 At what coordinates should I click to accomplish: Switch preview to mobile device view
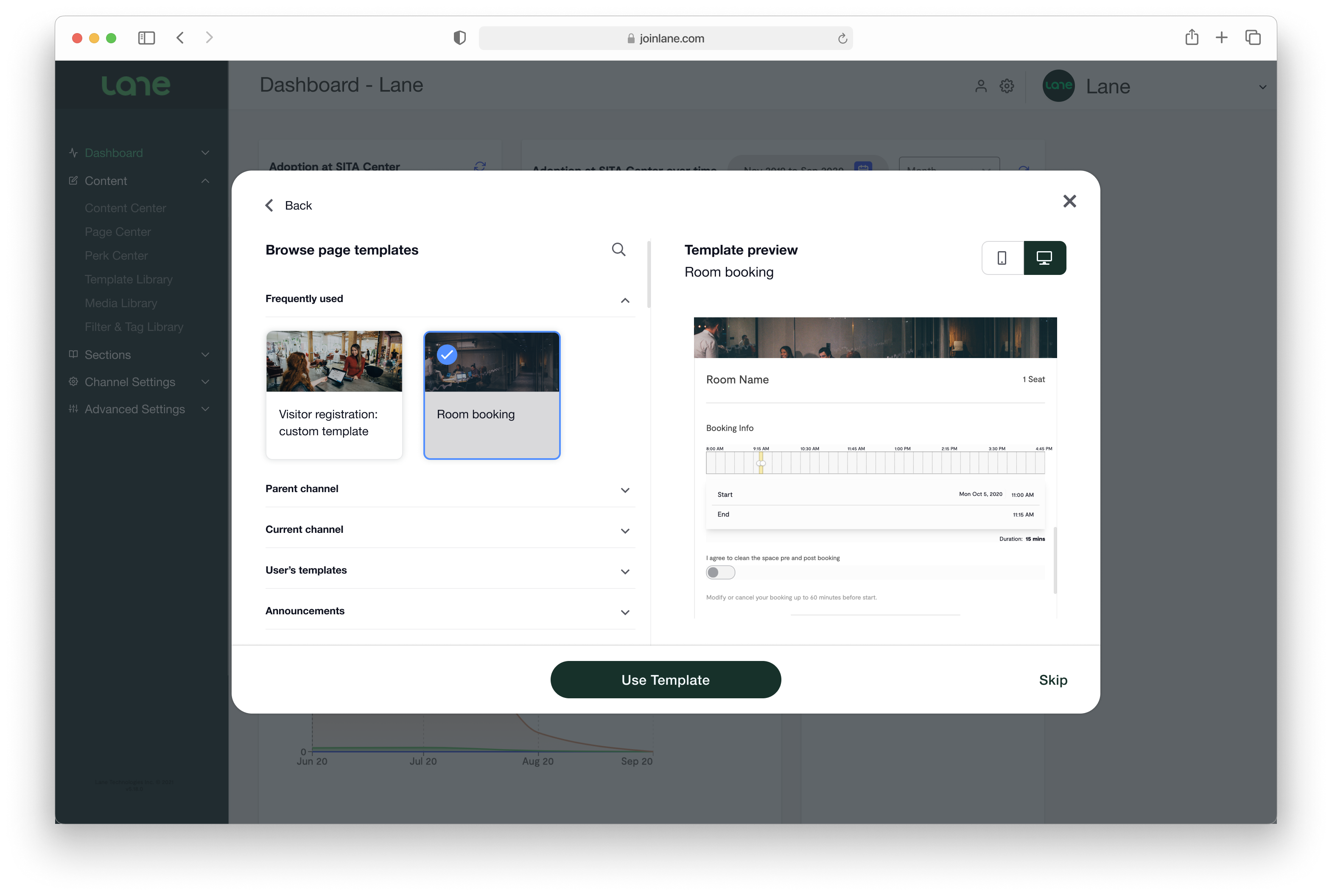pos(1002,258)
